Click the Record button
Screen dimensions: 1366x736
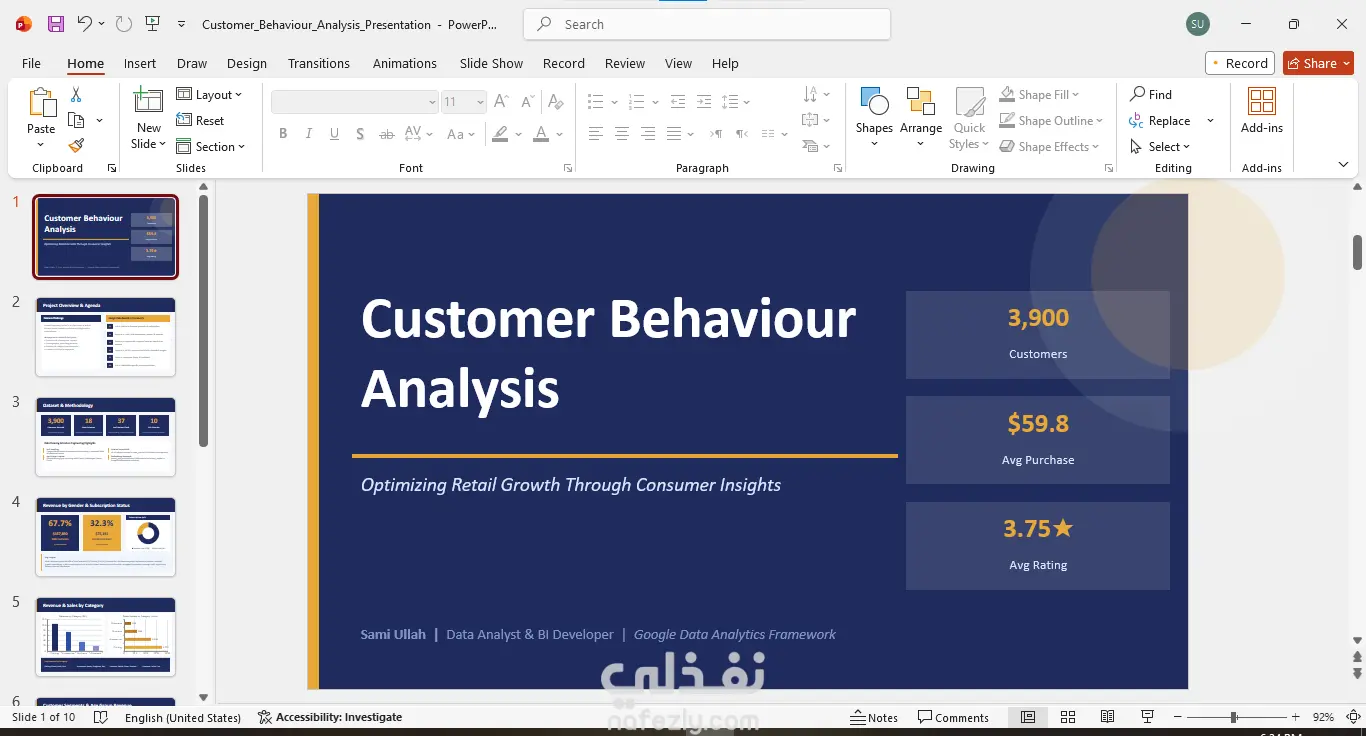(x=1240, y=63)
